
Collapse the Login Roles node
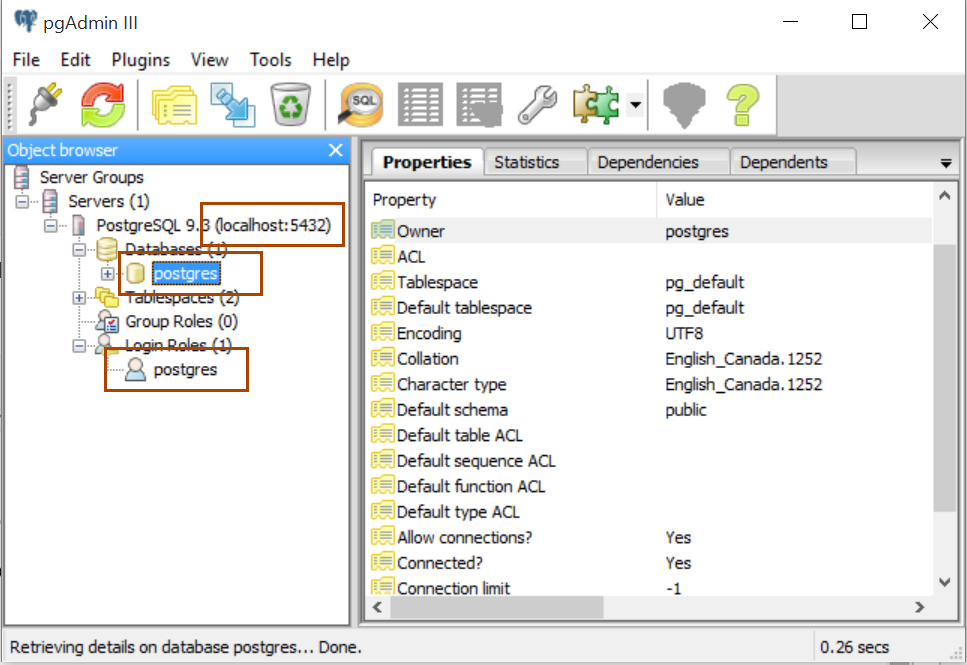(x=79, y=346)
